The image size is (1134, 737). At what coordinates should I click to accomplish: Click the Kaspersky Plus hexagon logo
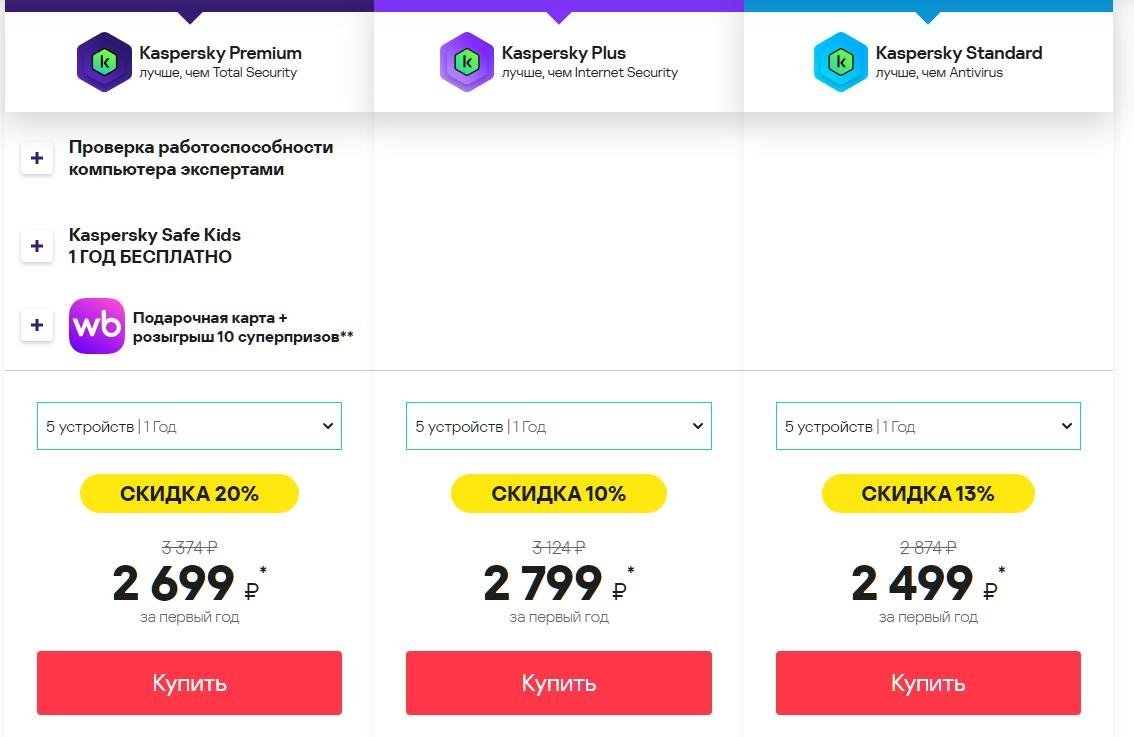pos(466,62)
